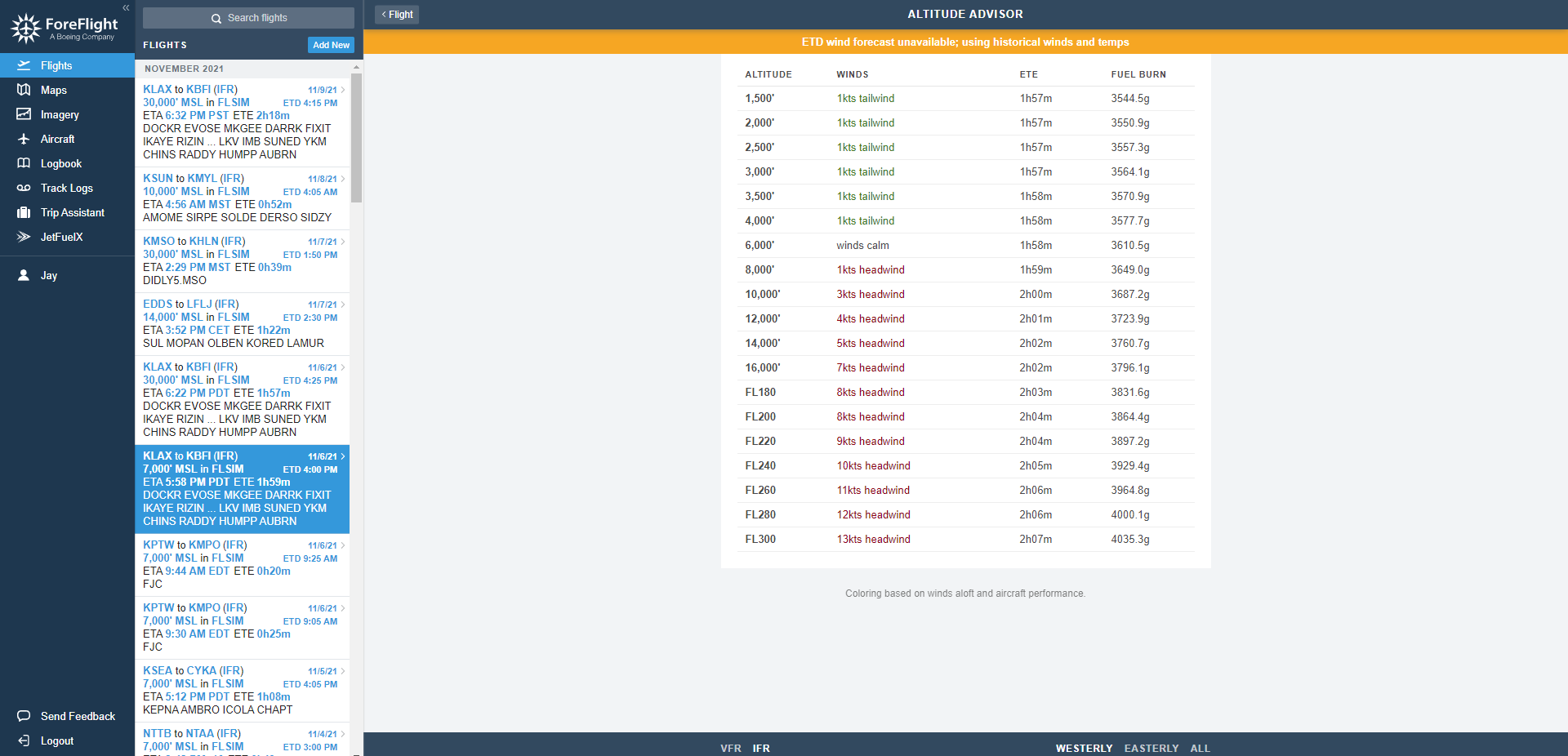Screen dimensions: 1568x756
Task: Switch altitude advisor to IFR
Action: click(761, 748)
